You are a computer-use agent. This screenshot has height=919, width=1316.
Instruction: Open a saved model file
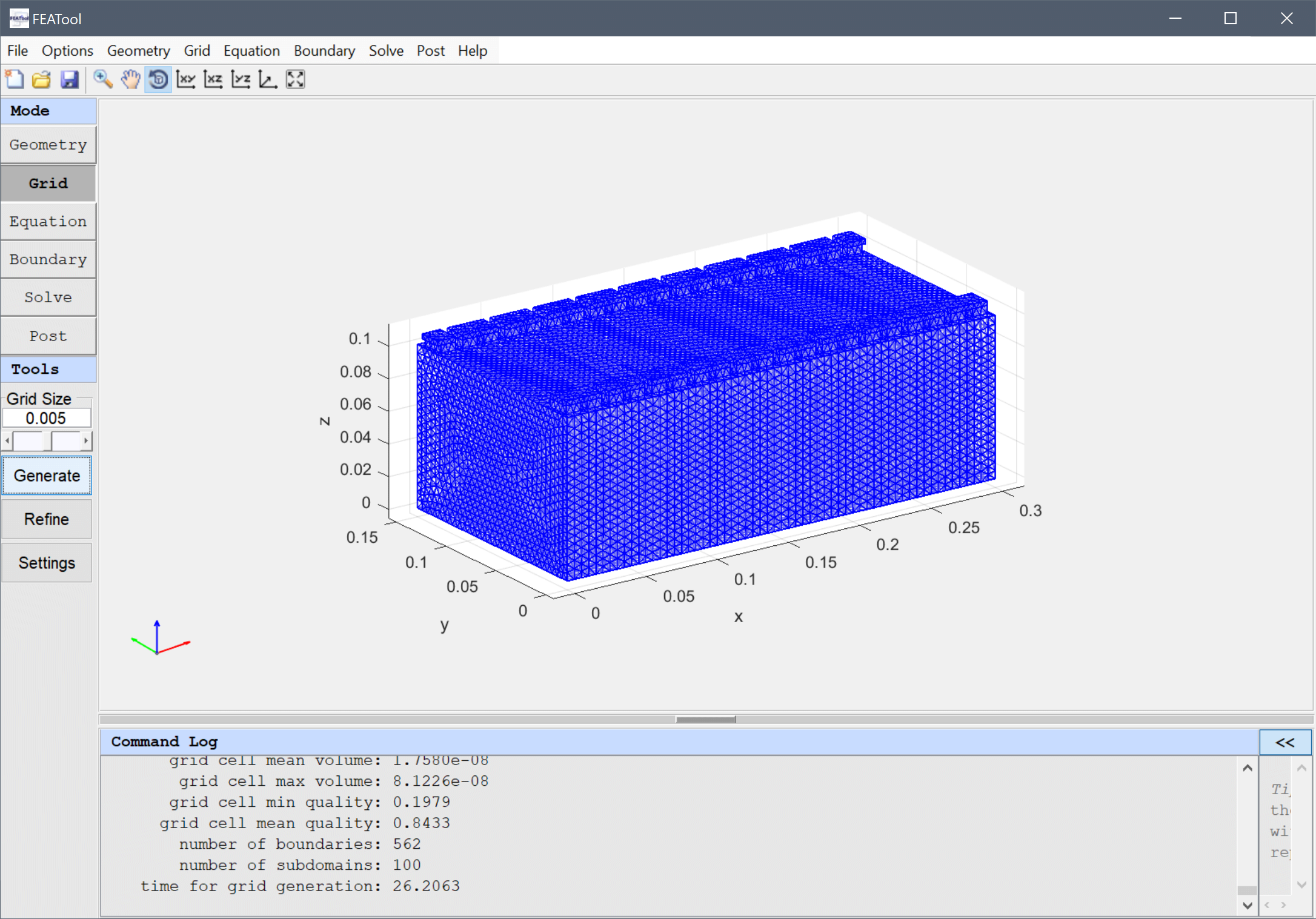(41, 79)
